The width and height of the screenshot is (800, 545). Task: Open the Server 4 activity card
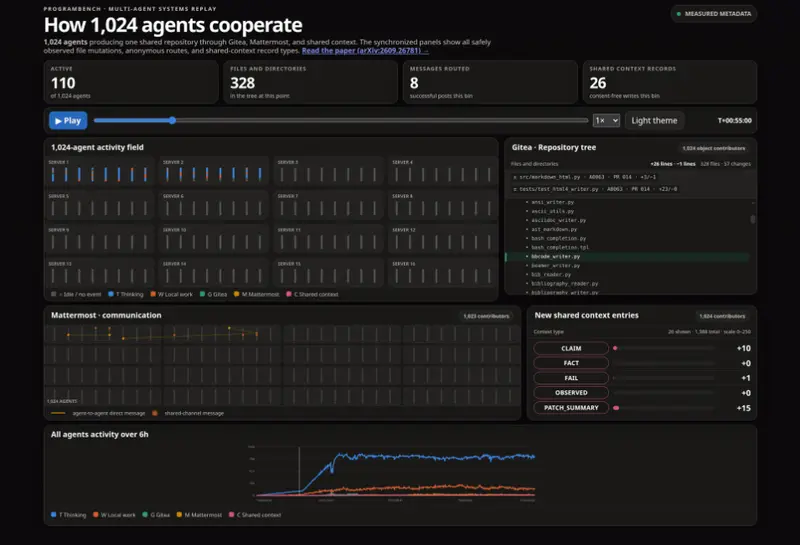pyautogui.click(x=443, y=171)
